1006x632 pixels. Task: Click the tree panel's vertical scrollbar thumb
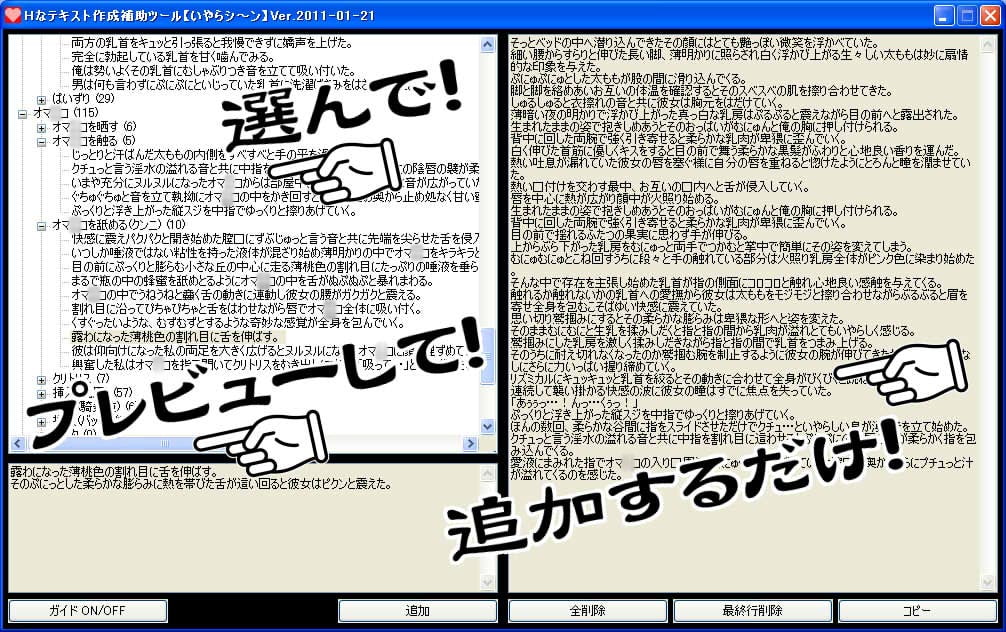[x=488, y=356]
